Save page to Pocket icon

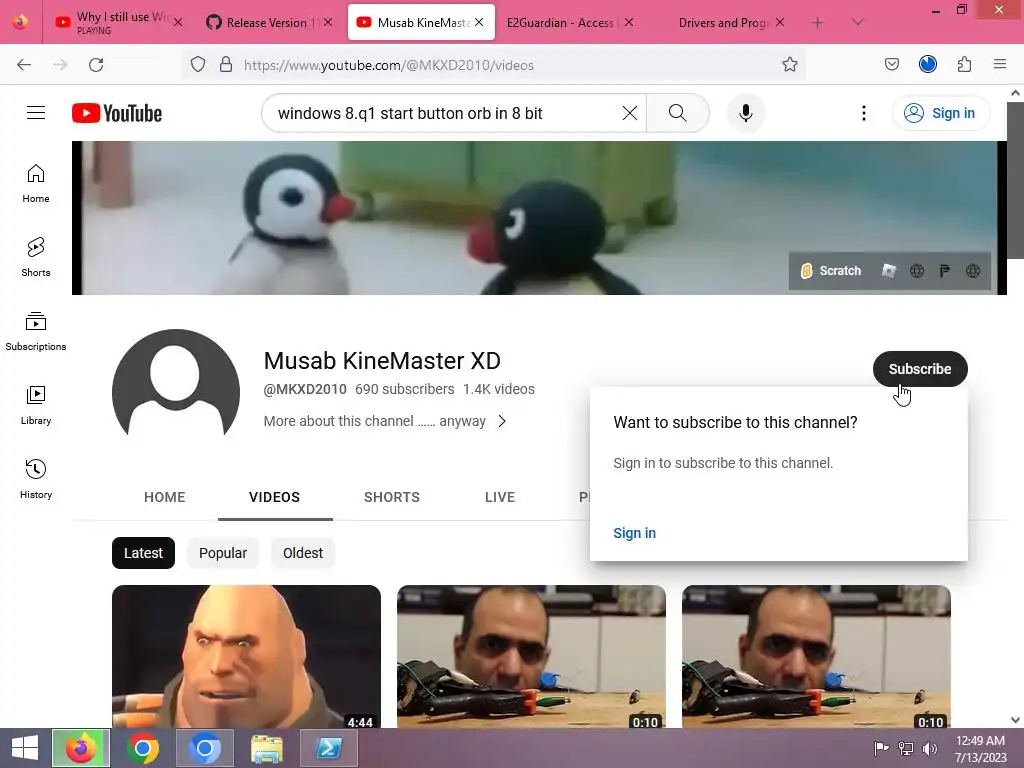pos(891,65)
